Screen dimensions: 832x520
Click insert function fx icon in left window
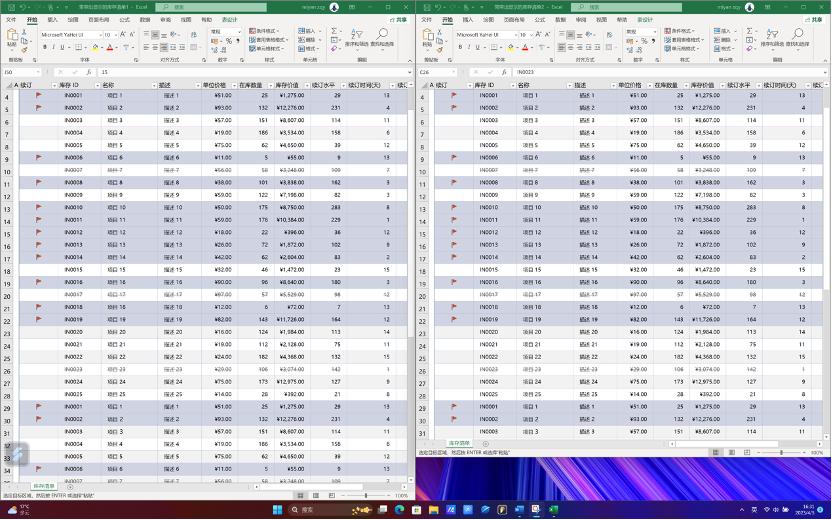(89, 72)
